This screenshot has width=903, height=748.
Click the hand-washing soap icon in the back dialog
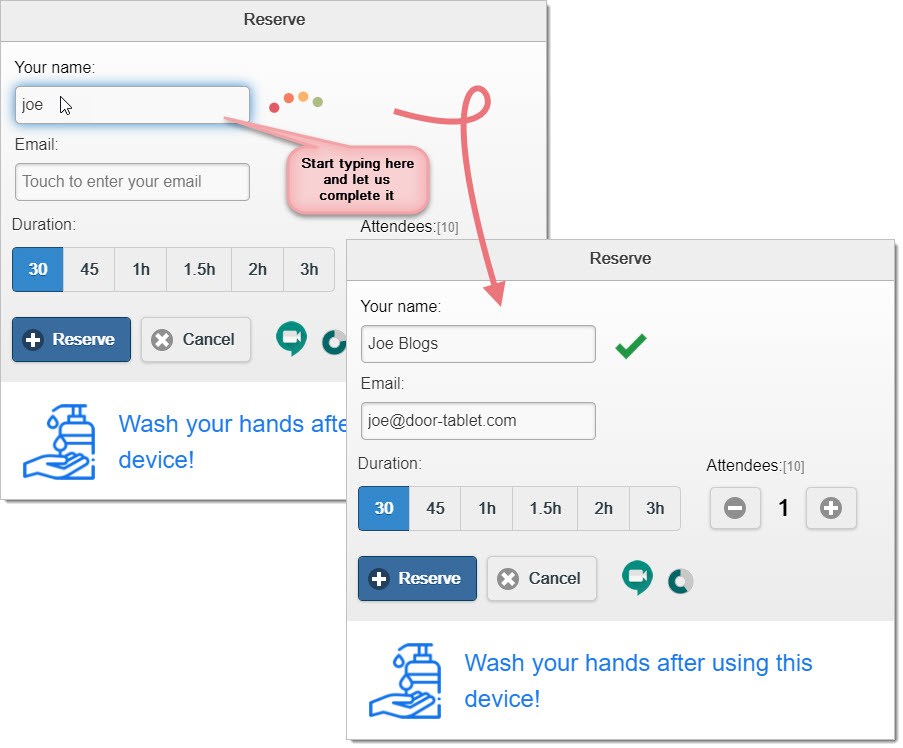[x=58, y=441]
